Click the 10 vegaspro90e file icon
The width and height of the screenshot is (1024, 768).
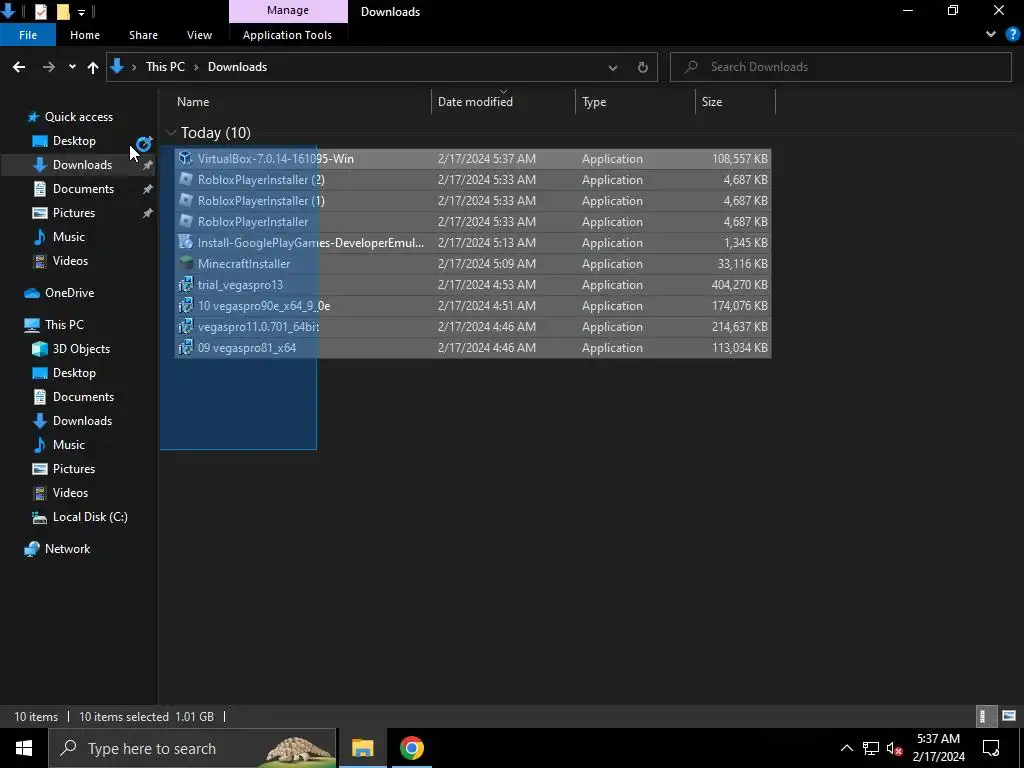[186, 305]
